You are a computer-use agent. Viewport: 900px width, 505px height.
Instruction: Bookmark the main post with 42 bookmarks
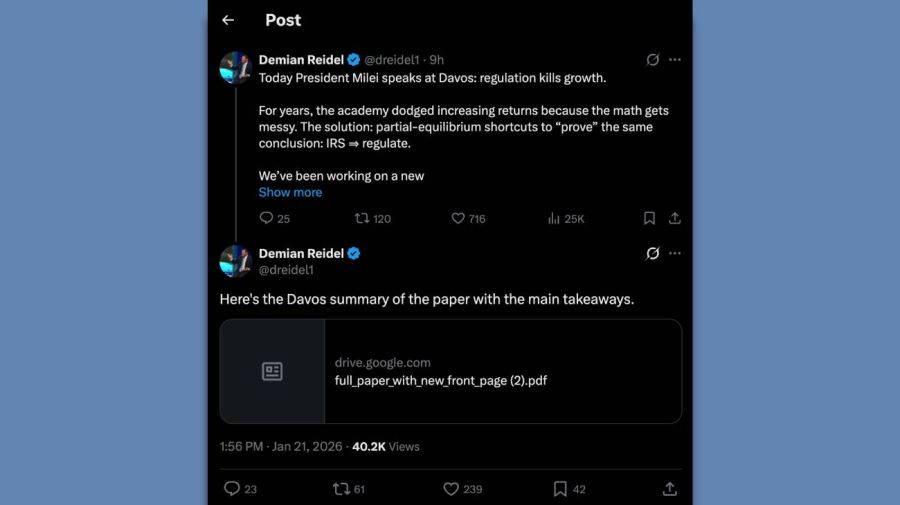pos(560,489)
